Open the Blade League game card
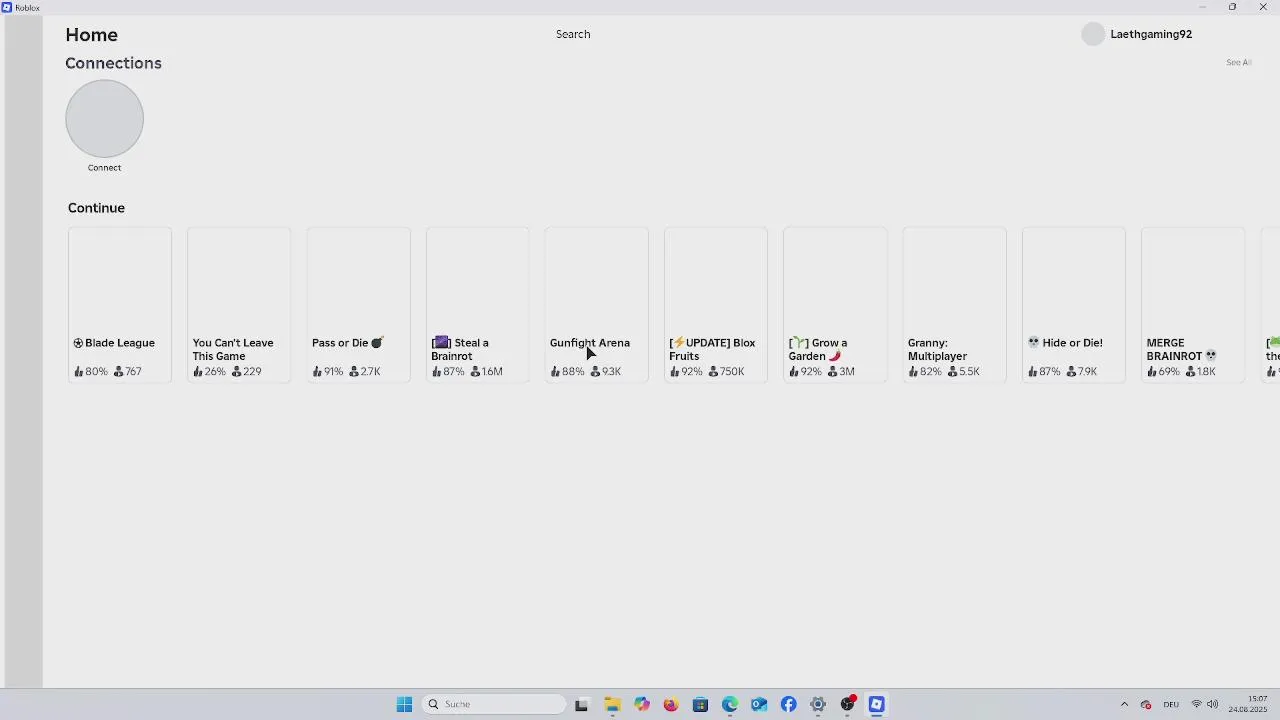Image resolution: width=1280 pixels, height=720 pixels. click(x=120, y=304)
